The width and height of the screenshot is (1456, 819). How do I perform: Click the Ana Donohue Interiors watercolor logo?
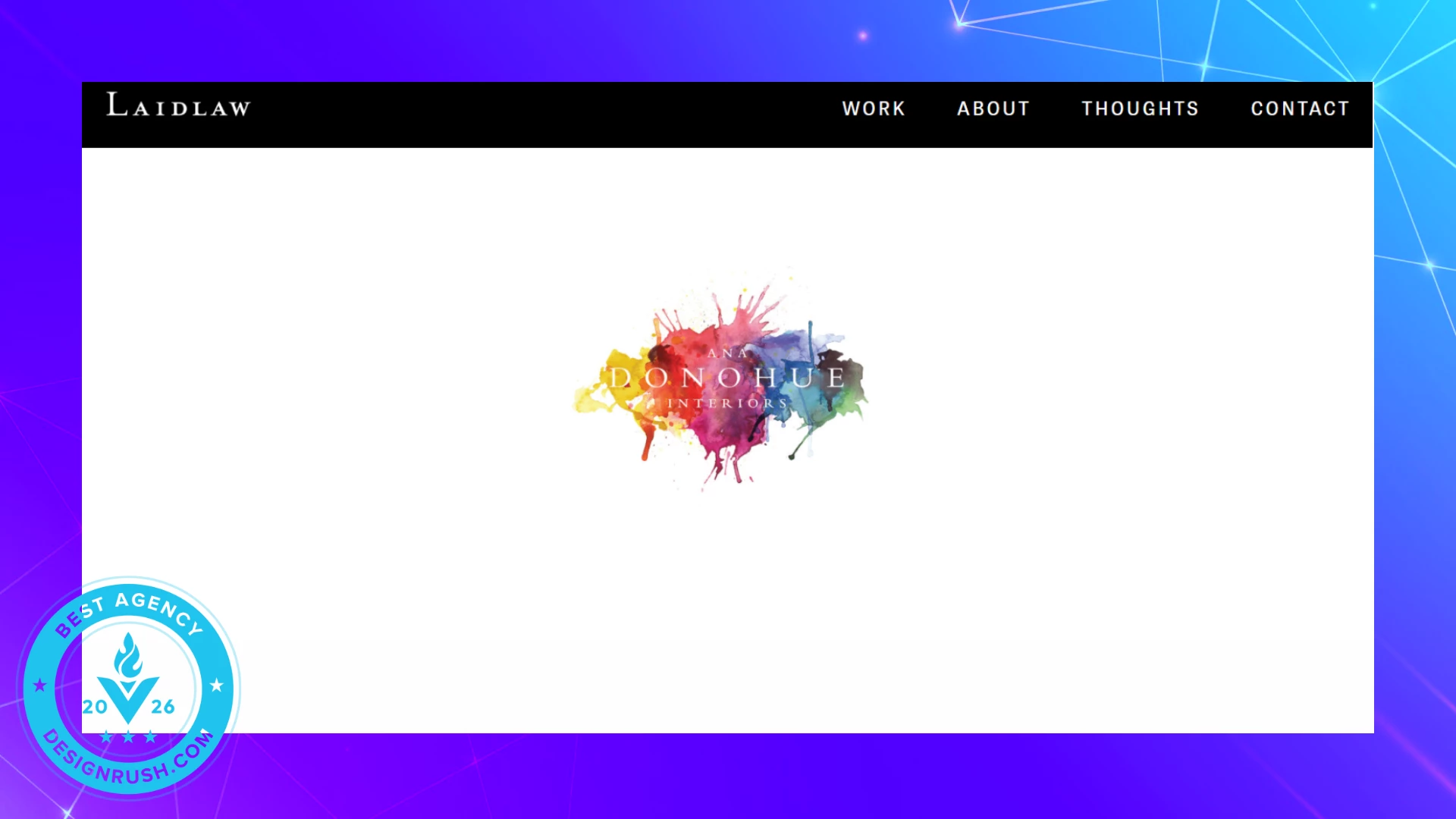tap(721, 381)
